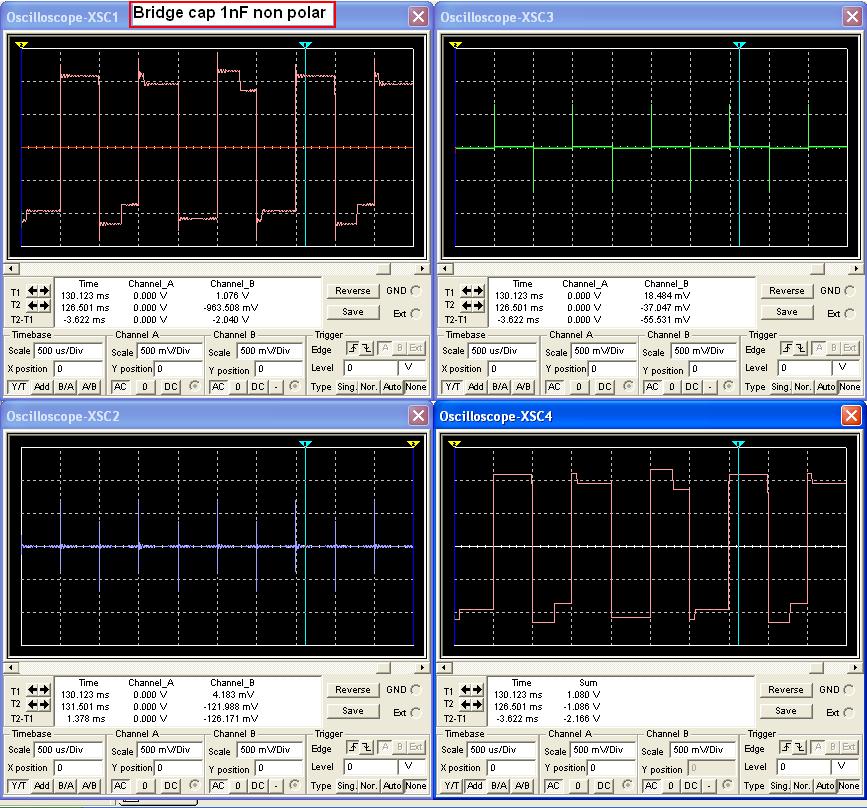Move T2 cursor right in Oscilloscope-XSC4
The width and height of the screenshot is (867, 808).
[477, 704]
